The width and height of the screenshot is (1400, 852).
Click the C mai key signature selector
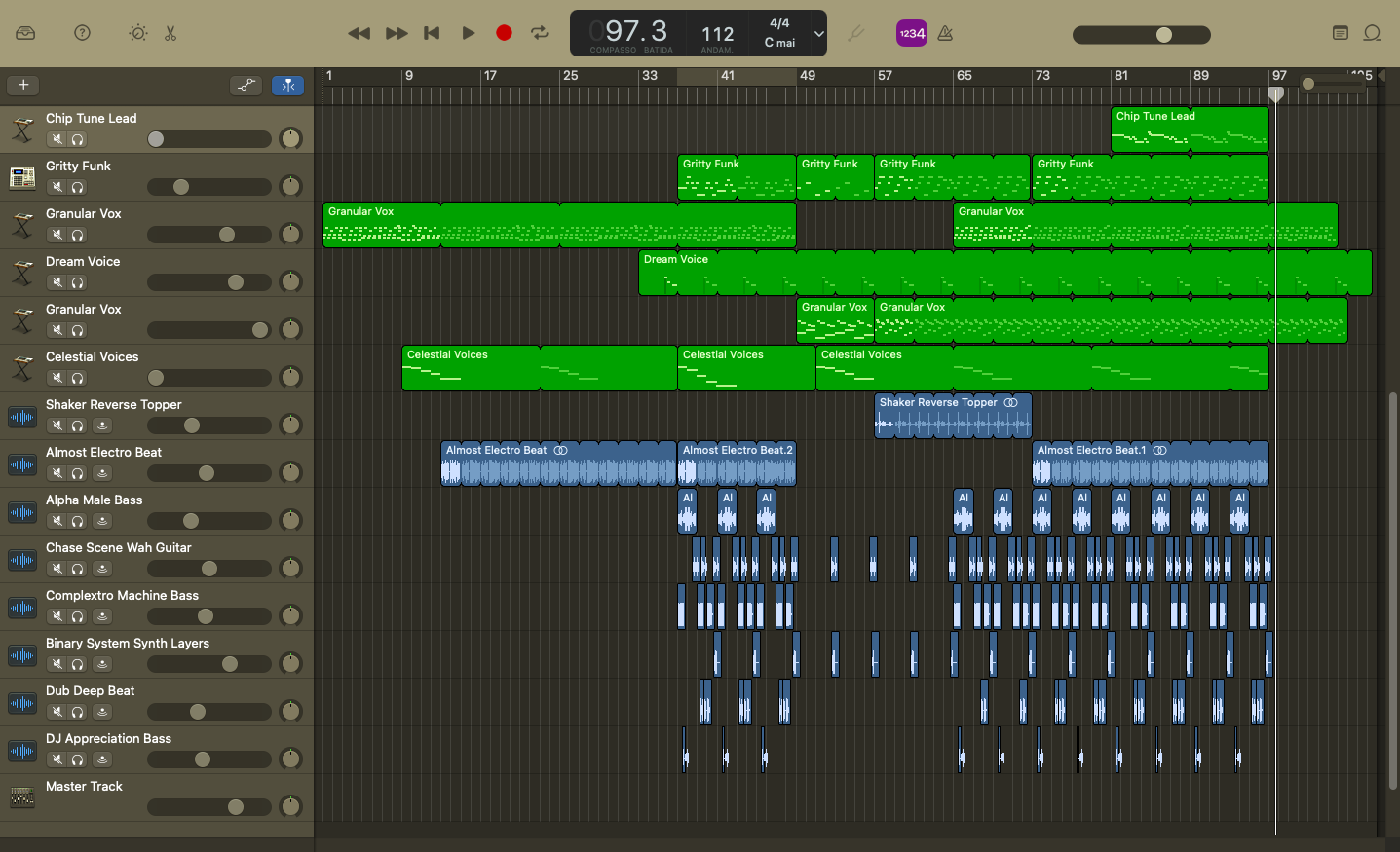click(779, 43)
